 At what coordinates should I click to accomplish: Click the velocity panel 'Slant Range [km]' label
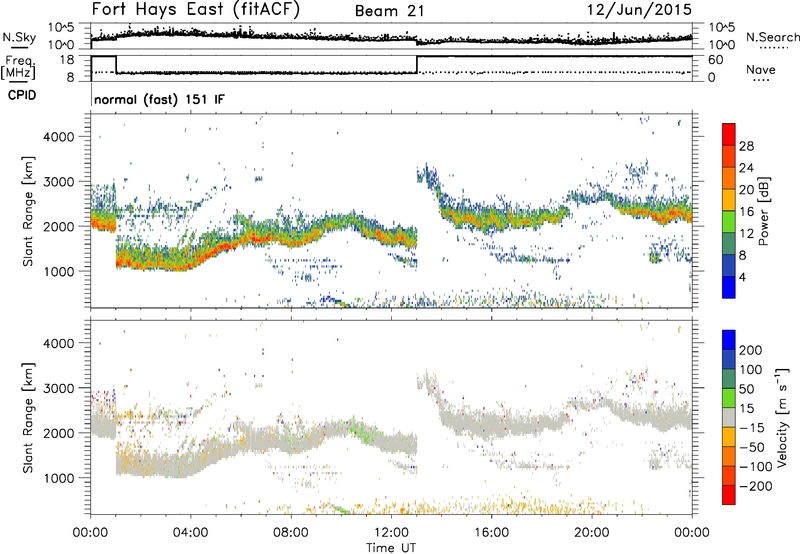pos(28,418)
